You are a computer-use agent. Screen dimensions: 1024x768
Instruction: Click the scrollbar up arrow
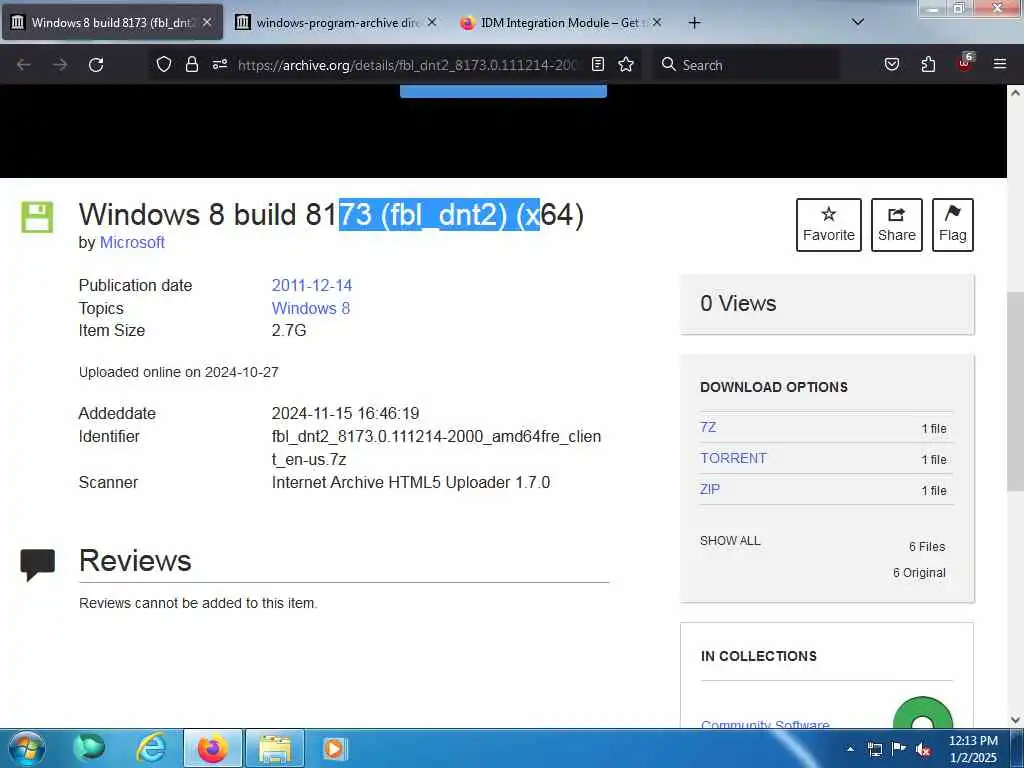1015,93
